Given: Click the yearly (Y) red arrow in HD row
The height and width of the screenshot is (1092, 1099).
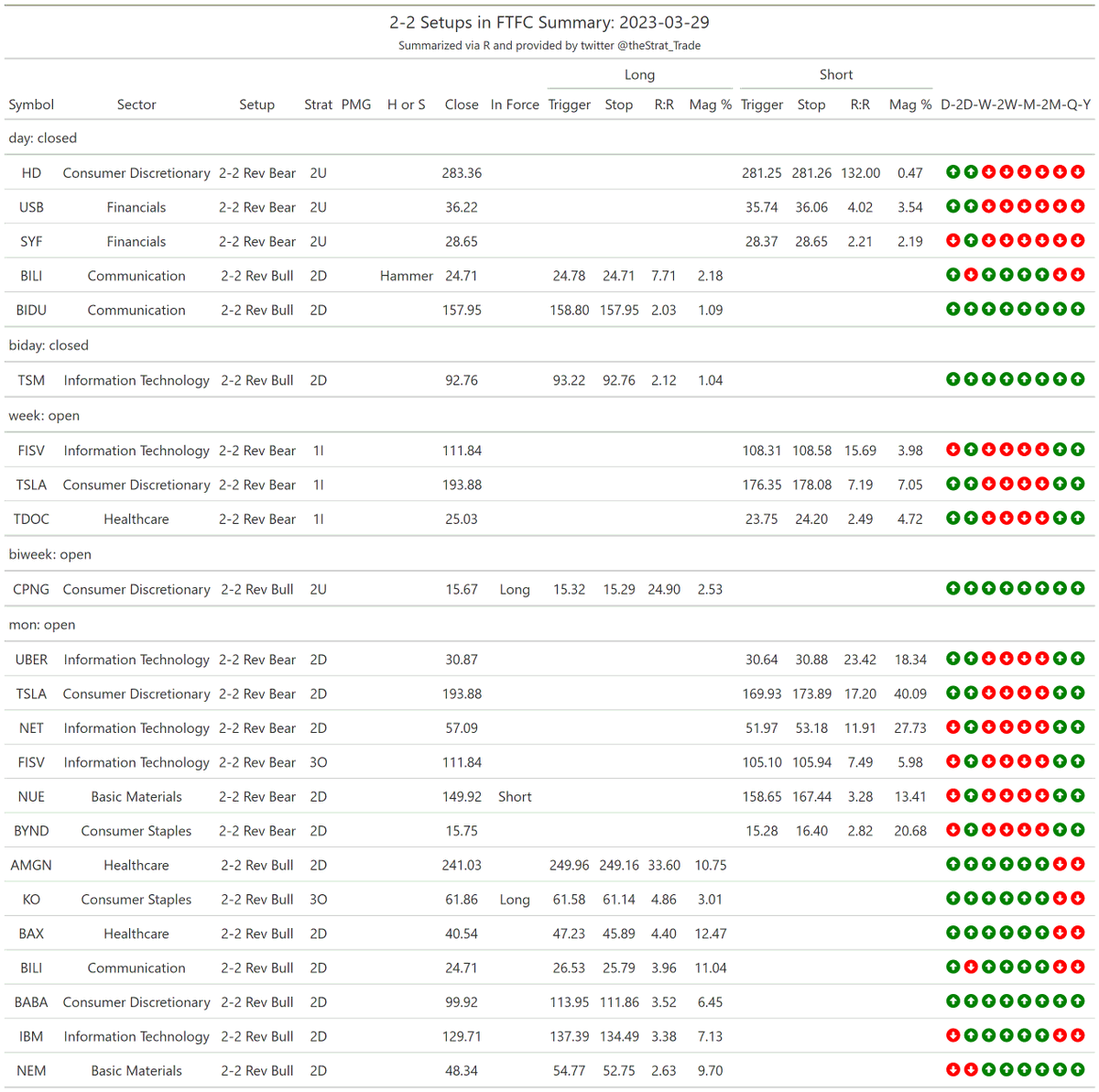Looking at the screenshot, I should click(1078, 171).
